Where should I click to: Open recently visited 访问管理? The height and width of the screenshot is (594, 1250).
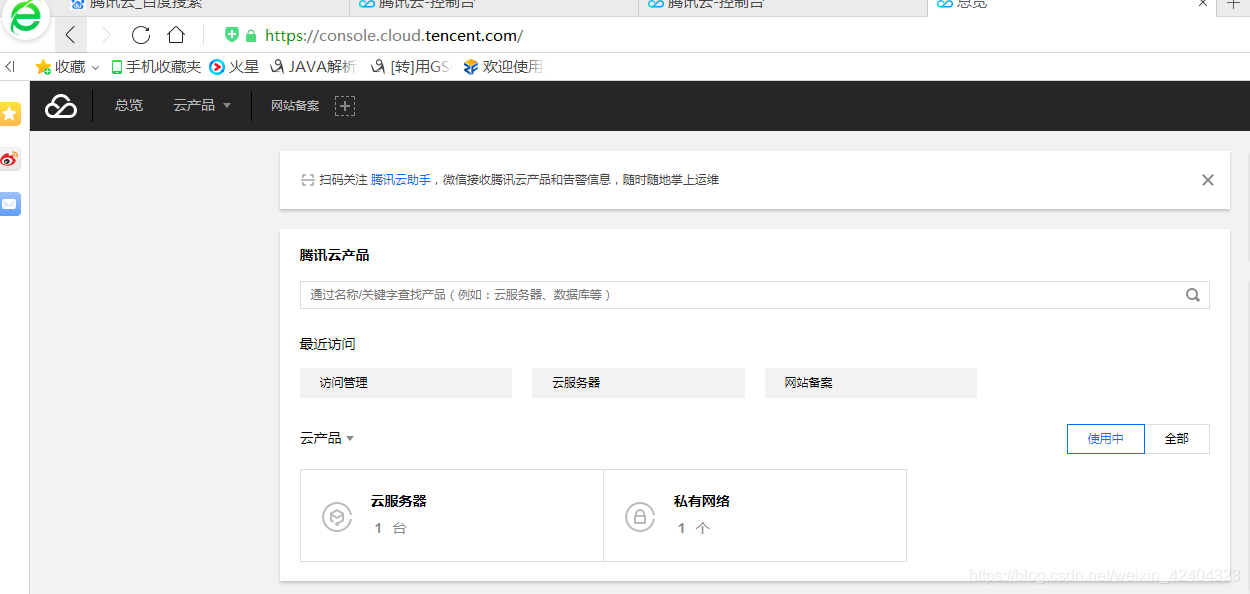coord(406,383)
